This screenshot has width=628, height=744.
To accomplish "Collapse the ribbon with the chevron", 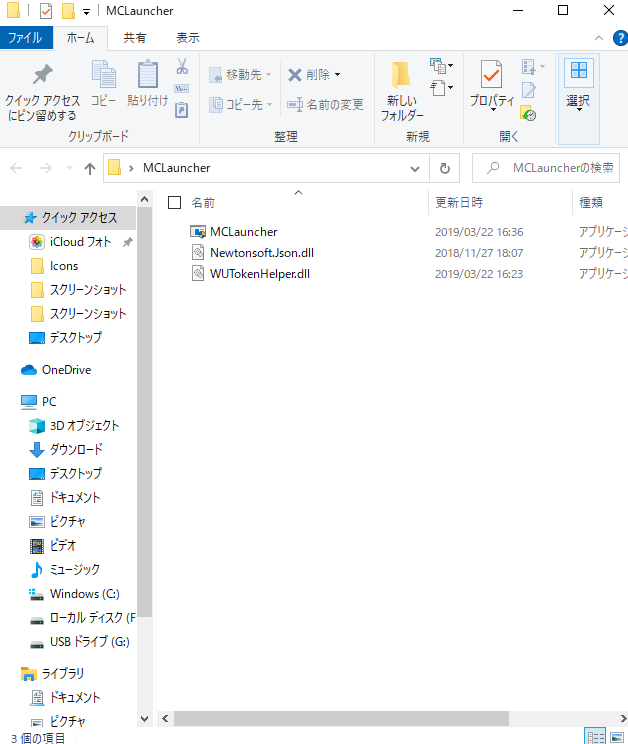I will click(599, 38).
